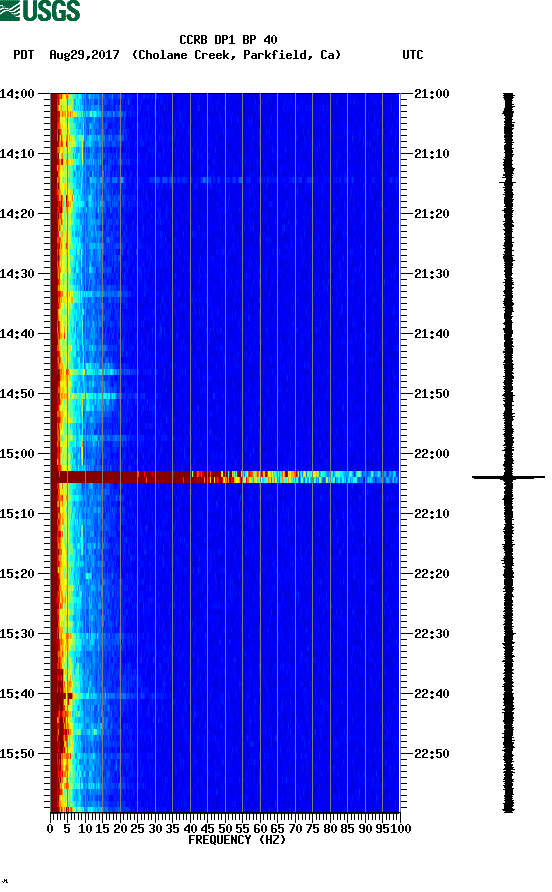Click the 21:40 UTC time label
This screenshot has height=892, width=552.
tap(431, 334)
